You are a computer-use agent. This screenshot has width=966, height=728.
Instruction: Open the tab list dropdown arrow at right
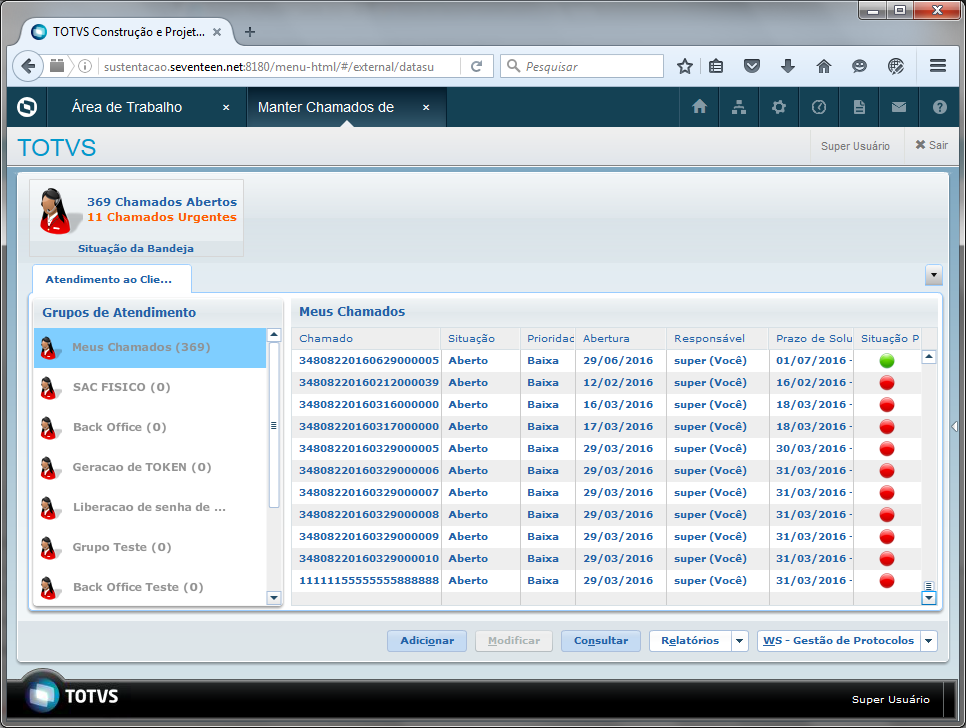933,275
